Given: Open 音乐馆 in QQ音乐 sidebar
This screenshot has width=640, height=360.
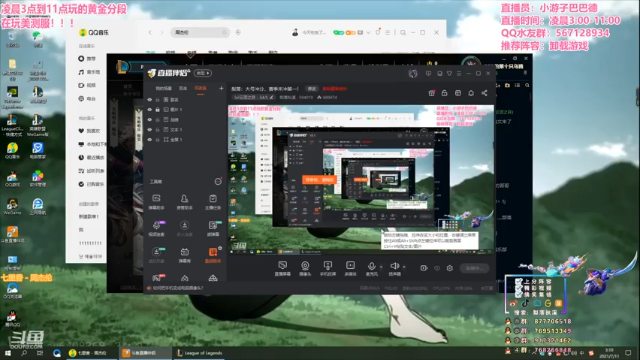Looking at the screenshot, I should (x=89, y=72).
